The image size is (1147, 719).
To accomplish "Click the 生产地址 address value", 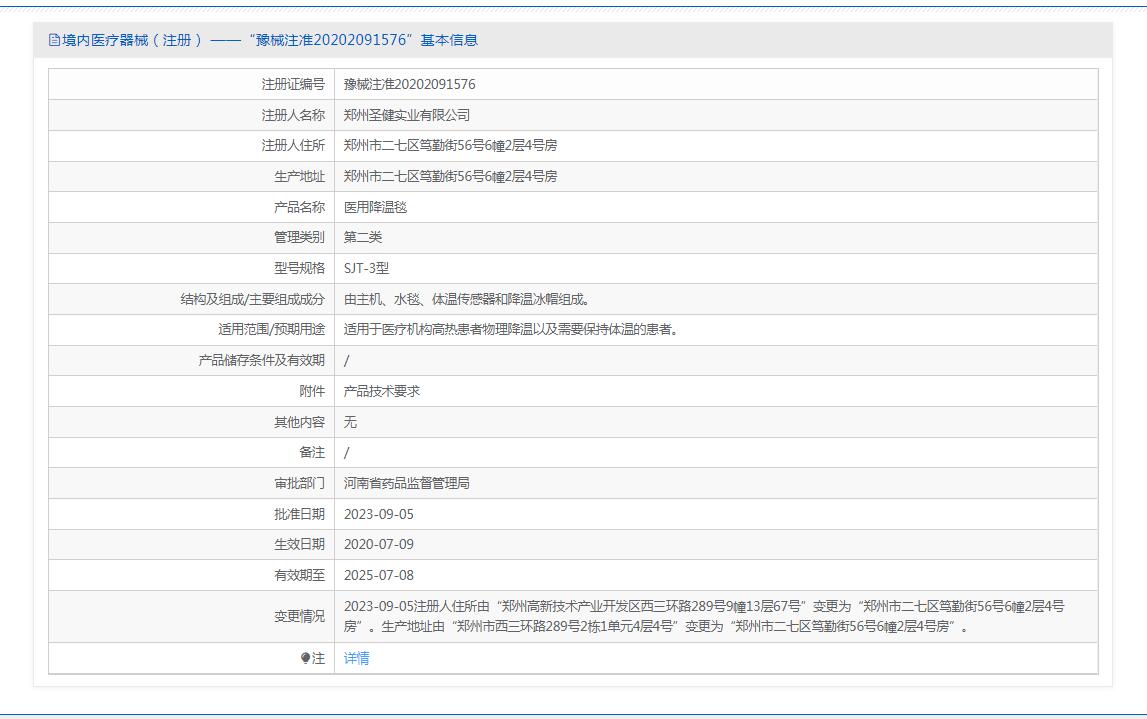I will coord(451,176).
